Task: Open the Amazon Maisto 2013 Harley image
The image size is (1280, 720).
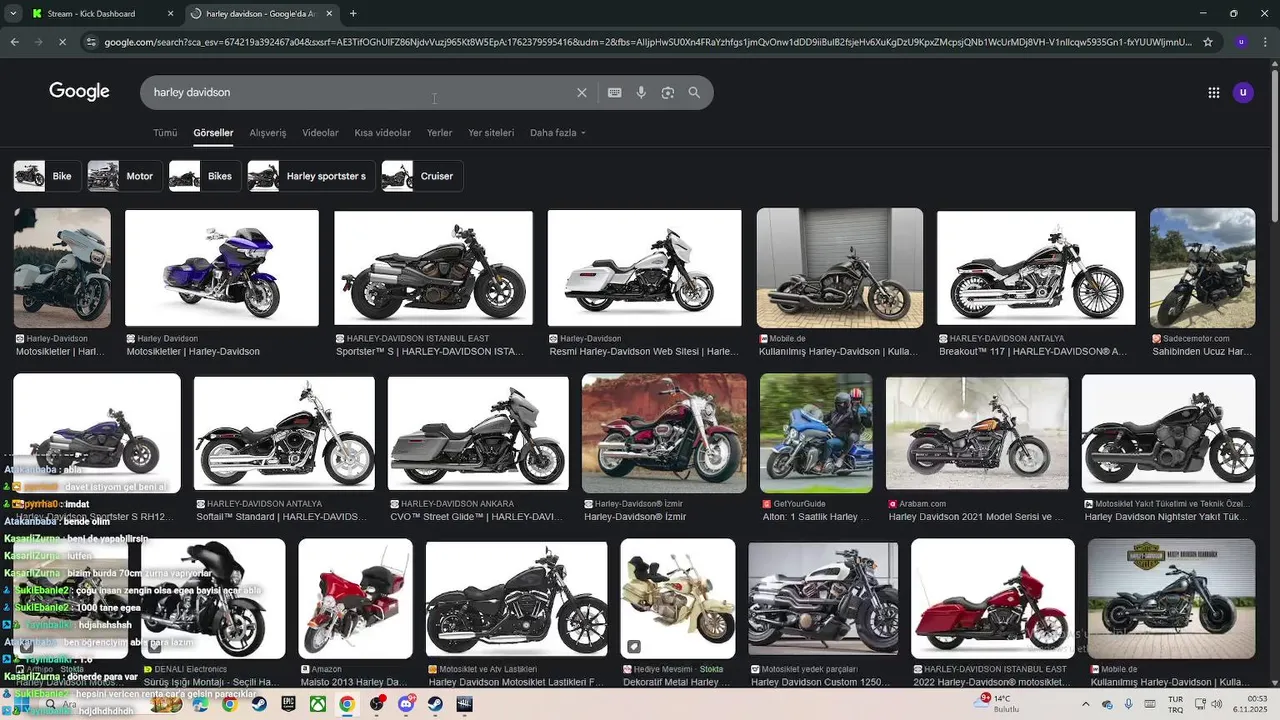Action: pos(355,598)
